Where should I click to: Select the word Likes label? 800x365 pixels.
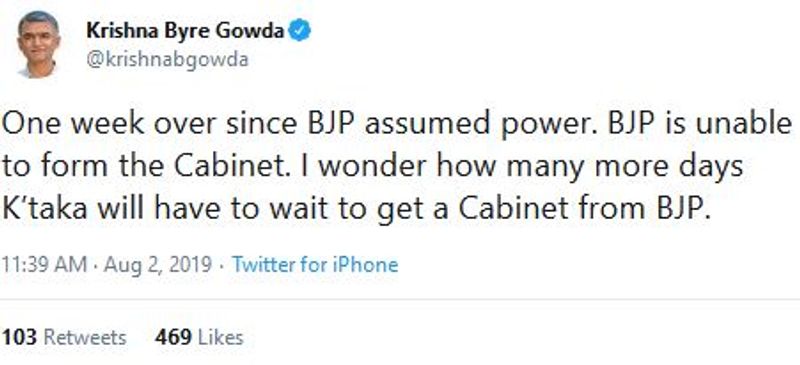tap(220, 337)
